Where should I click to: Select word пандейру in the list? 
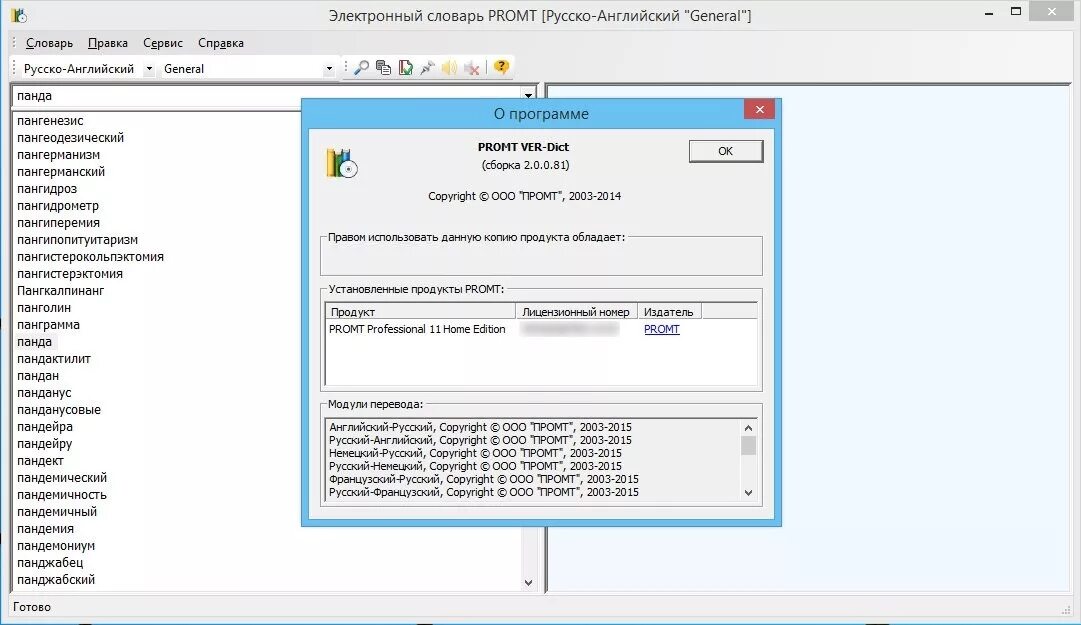(44, 444)
